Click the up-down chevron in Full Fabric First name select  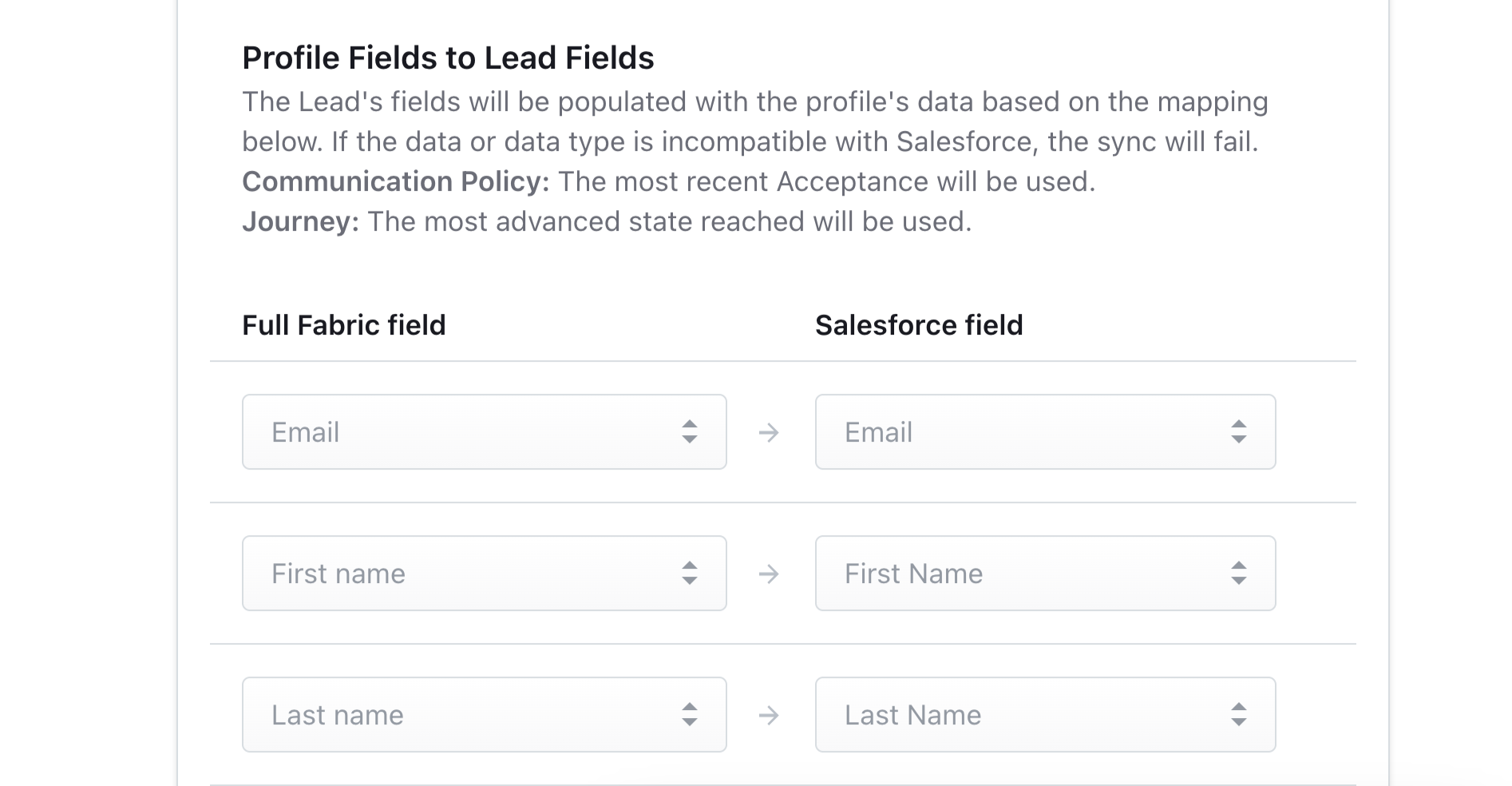[x=690, y=574]
